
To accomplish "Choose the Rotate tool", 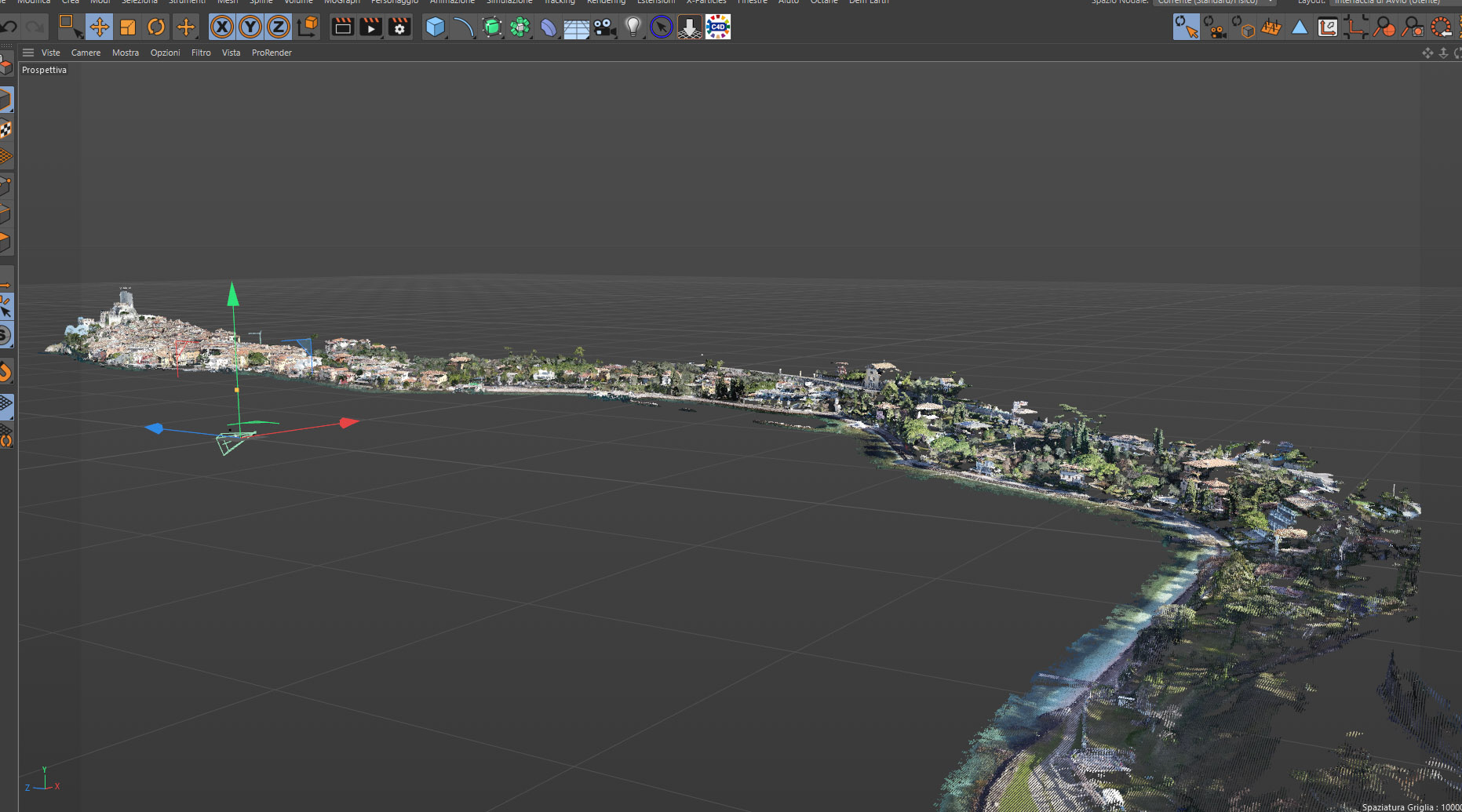I will click(x=156, y=27).
